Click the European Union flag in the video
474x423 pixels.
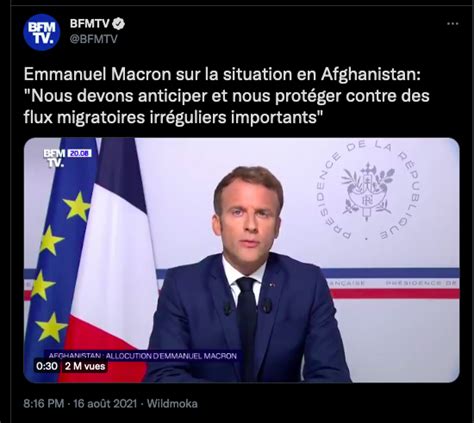click(58, 253)
